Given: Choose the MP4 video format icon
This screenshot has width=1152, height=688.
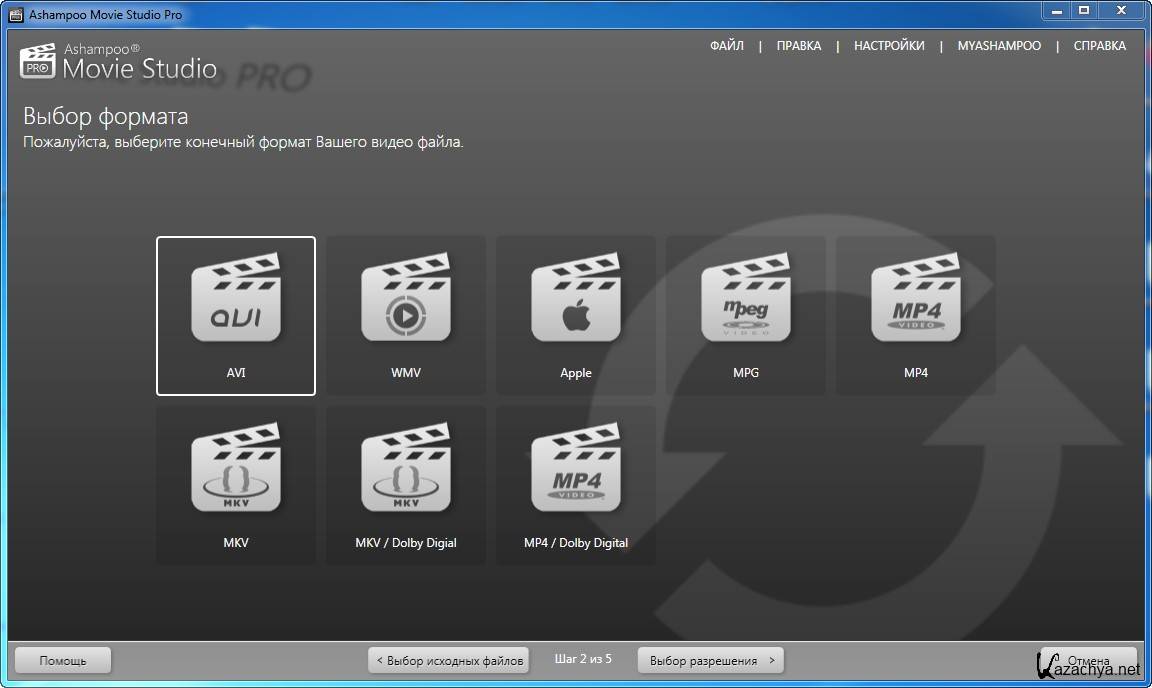Looking at the screenshot, I should pos(916,304).
